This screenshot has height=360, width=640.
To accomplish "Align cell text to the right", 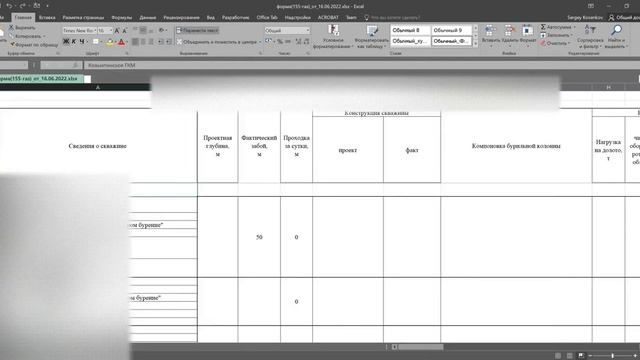I will click(151, 42).
